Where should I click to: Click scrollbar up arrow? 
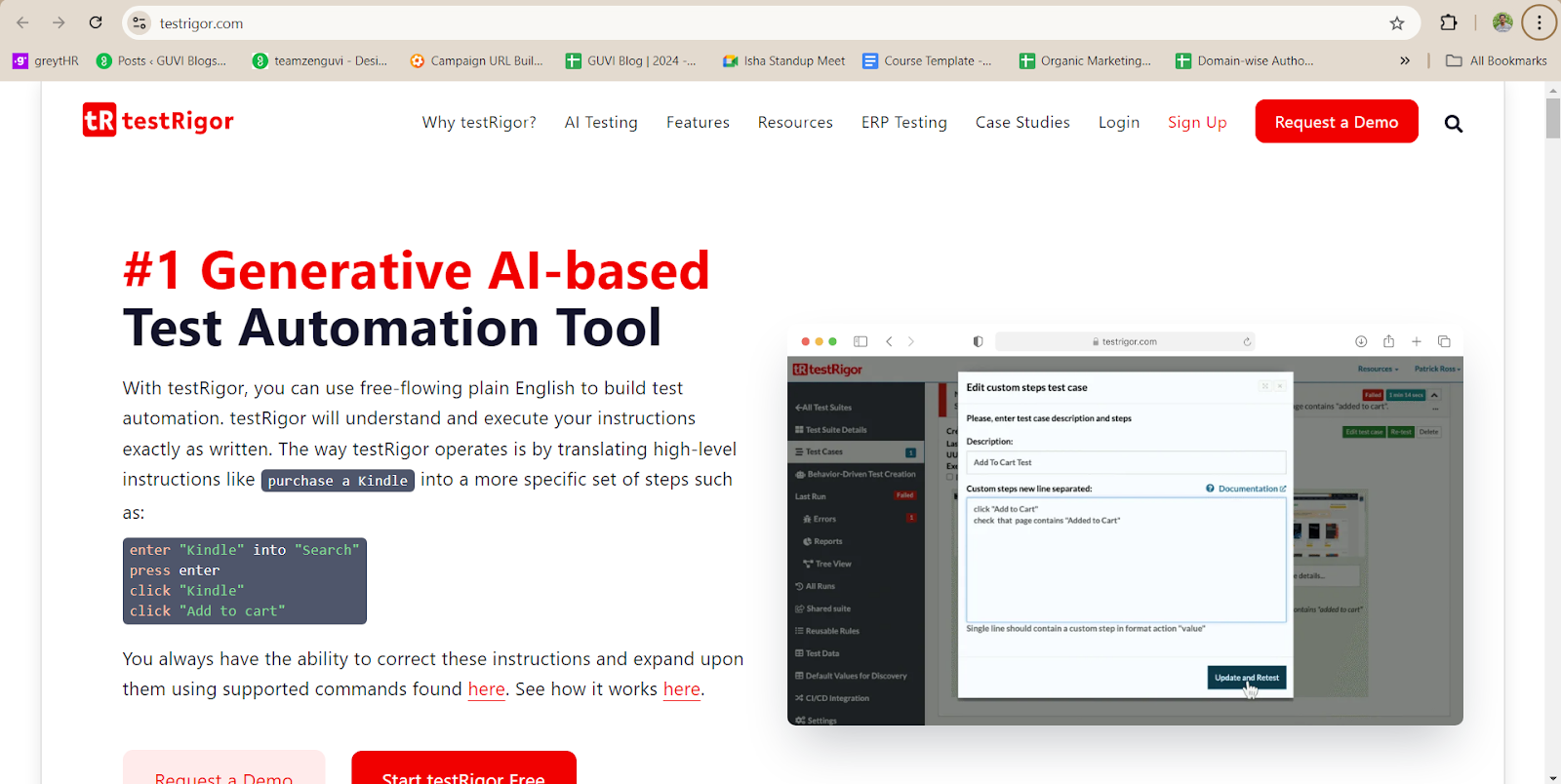(x=1553, y=90)
